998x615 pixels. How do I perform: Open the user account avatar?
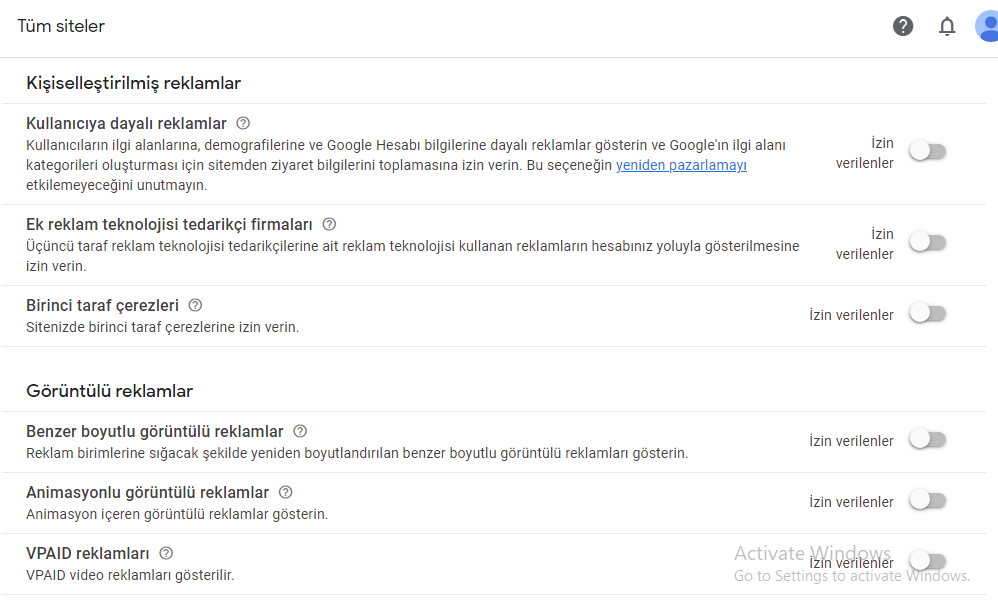coord(987,26)
